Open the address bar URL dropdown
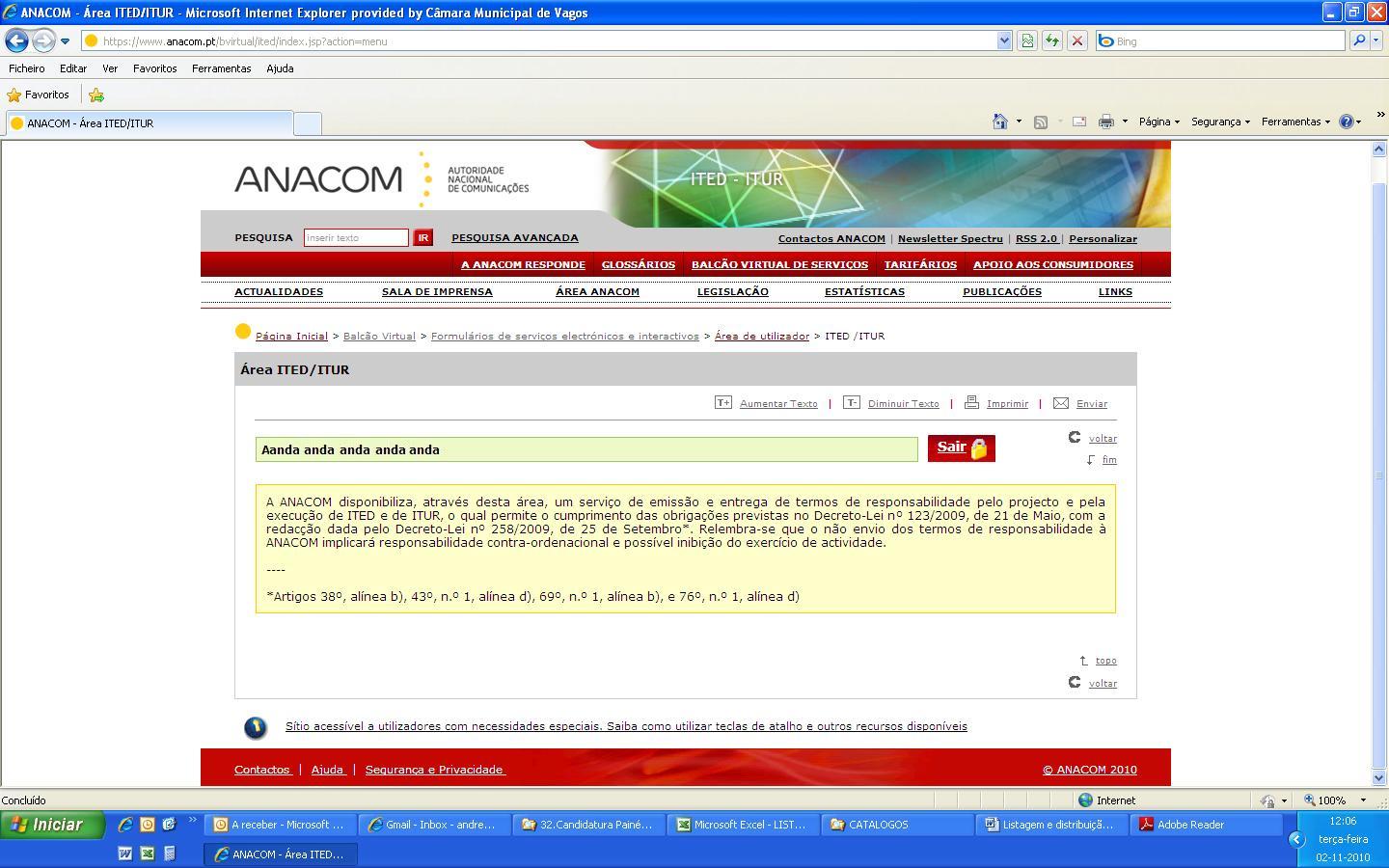The image size is (1389, 868). pos(1004,41)
